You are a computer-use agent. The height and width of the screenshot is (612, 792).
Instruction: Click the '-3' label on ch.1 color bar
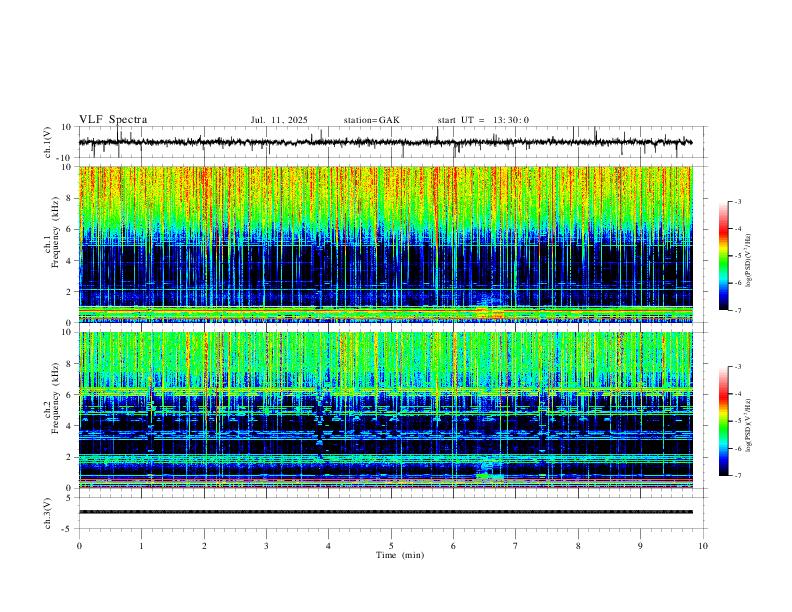pos(737,201)
